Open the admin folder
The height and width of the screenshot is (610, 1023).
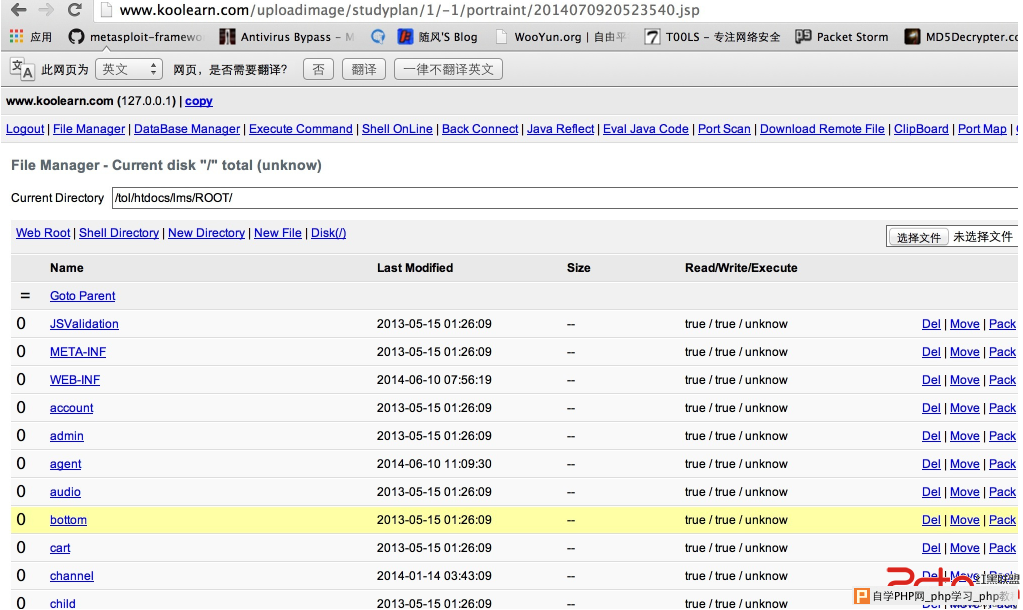(x=67, y=436)
